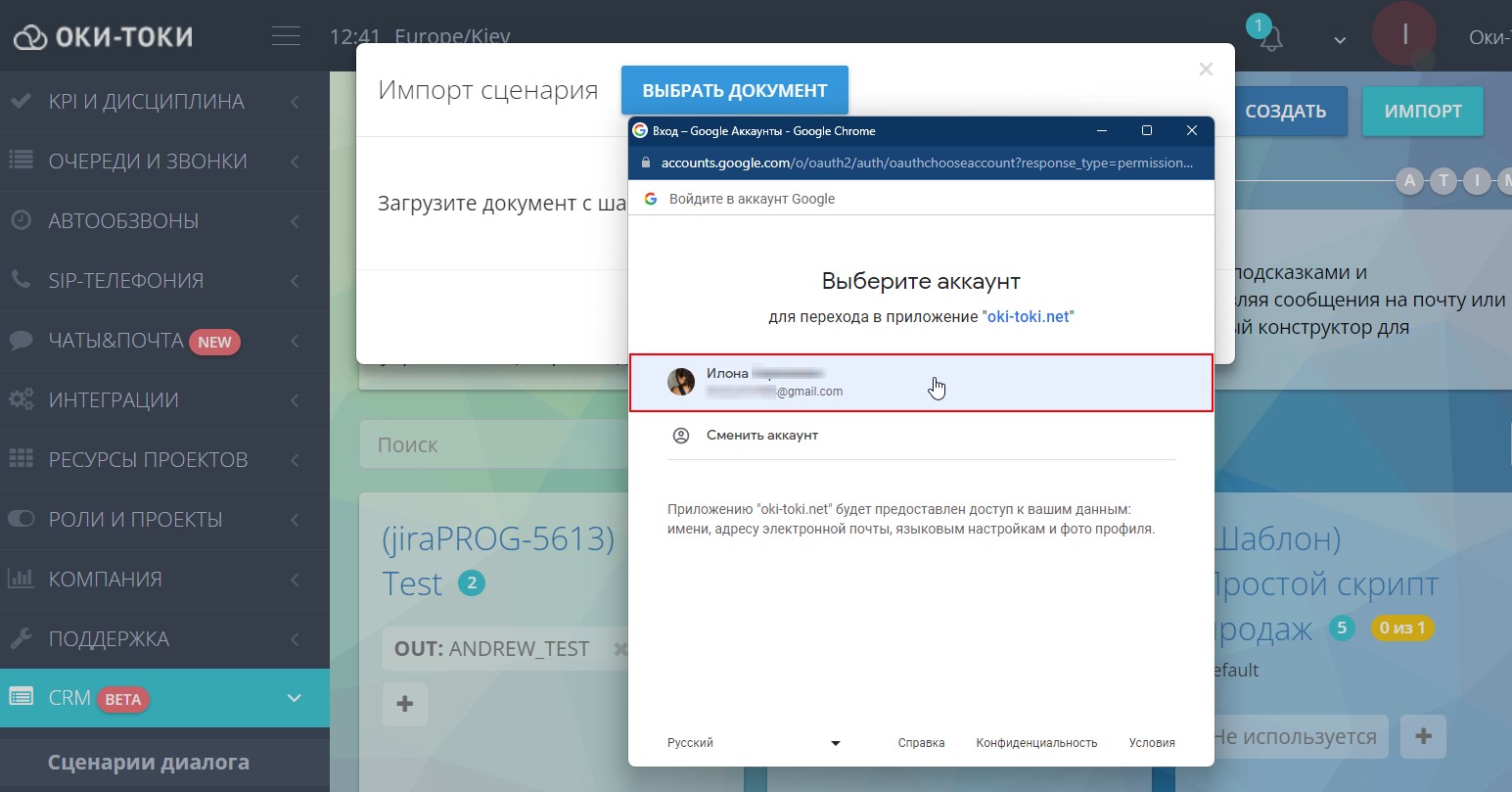Open the oki-toki.net app link

(x=1028, y=317)
